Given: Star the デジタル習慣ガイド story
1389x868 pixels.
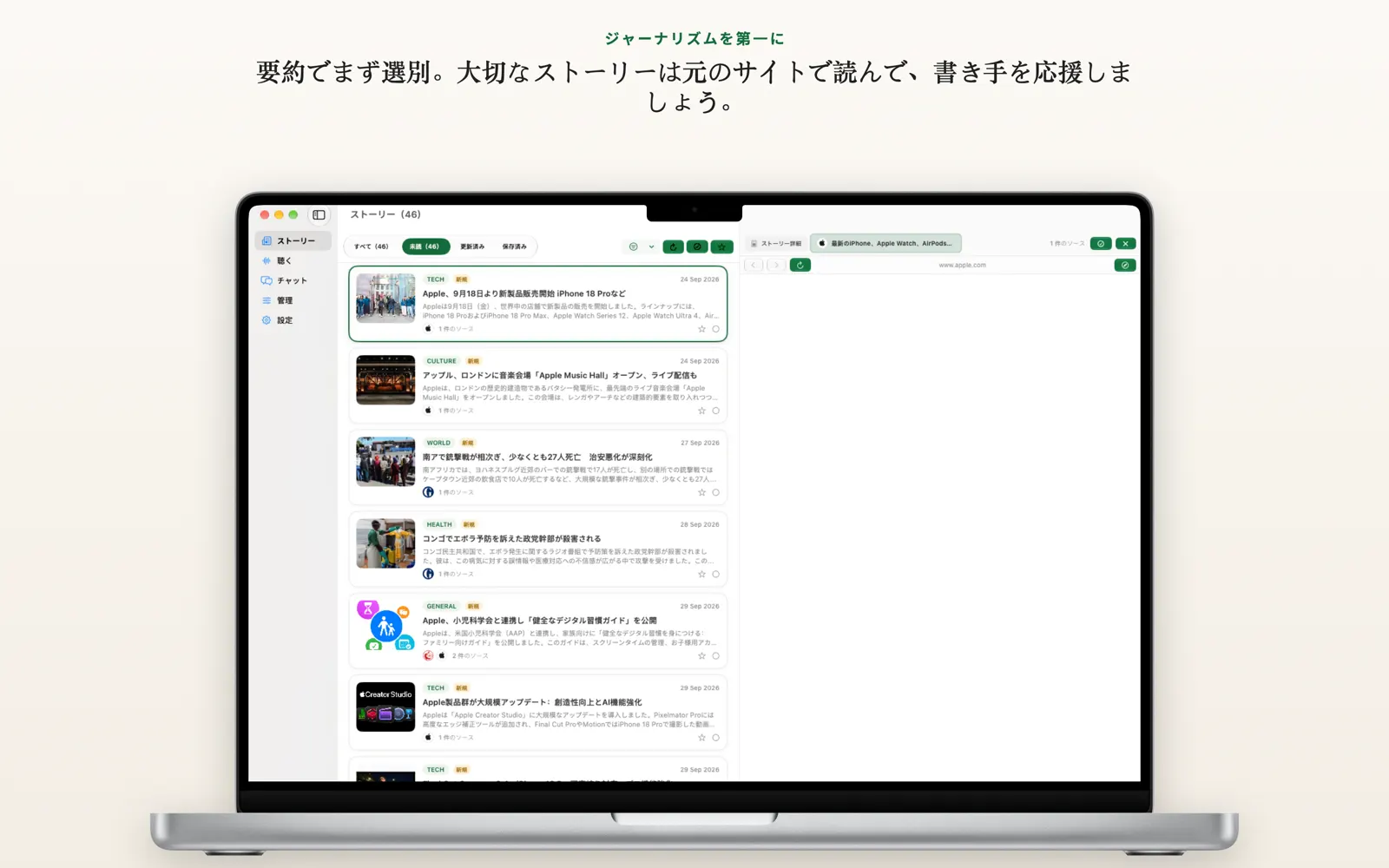Looking at the screenshot, I should coord(701,655).
